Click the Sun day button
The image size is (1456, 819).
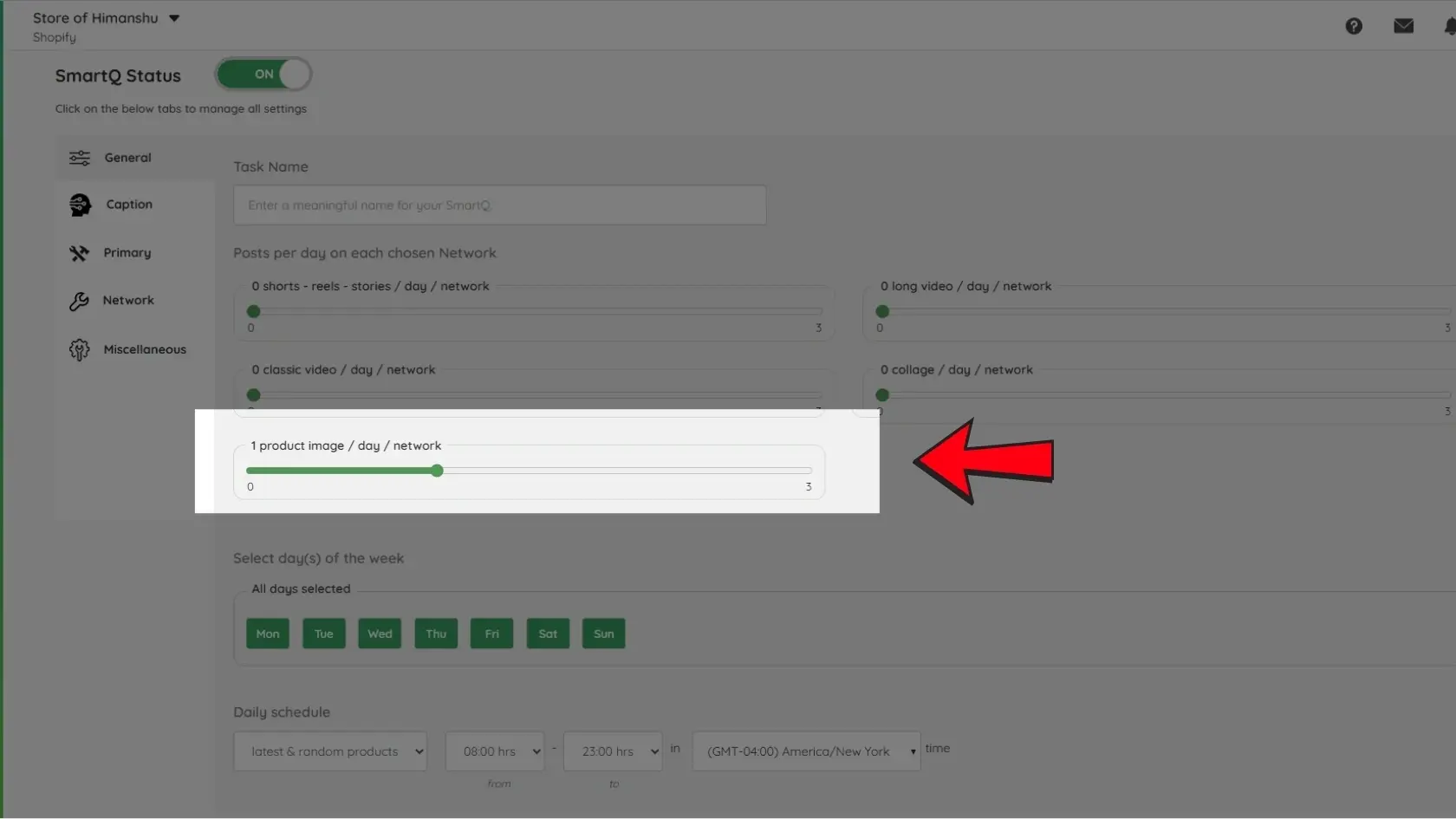(x=604, y=634)
